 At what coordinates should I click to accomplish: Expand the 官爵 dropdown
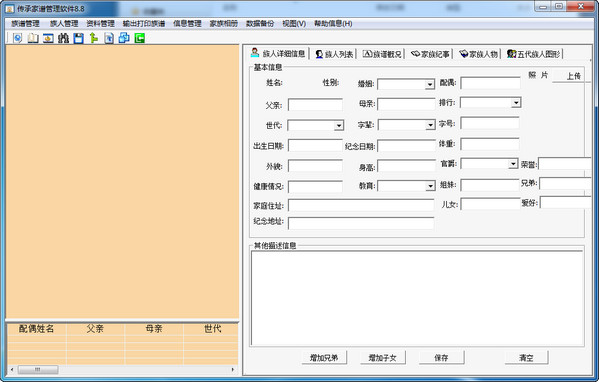(x=513, y=164)
